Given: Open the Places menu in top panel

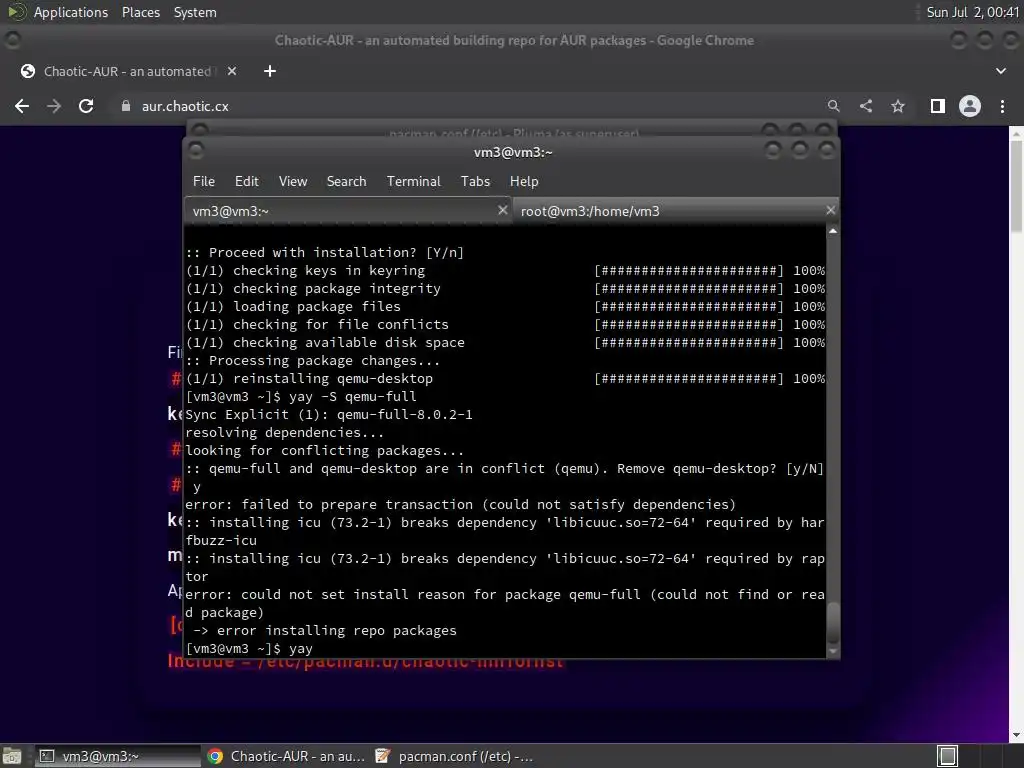Looking at the screenshot, I should [x=140, y=12].
